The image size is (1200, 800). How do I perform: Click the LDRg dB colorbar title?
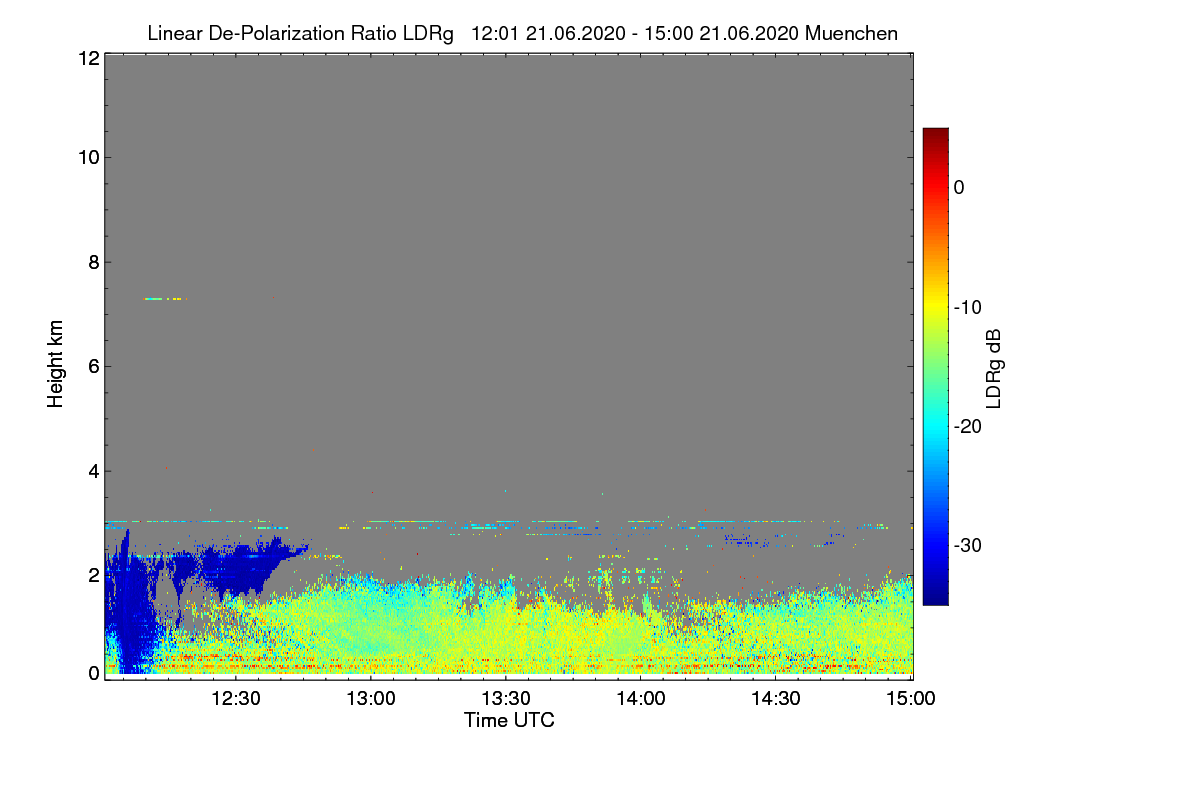pyautogui.click(x=995, y=369)
